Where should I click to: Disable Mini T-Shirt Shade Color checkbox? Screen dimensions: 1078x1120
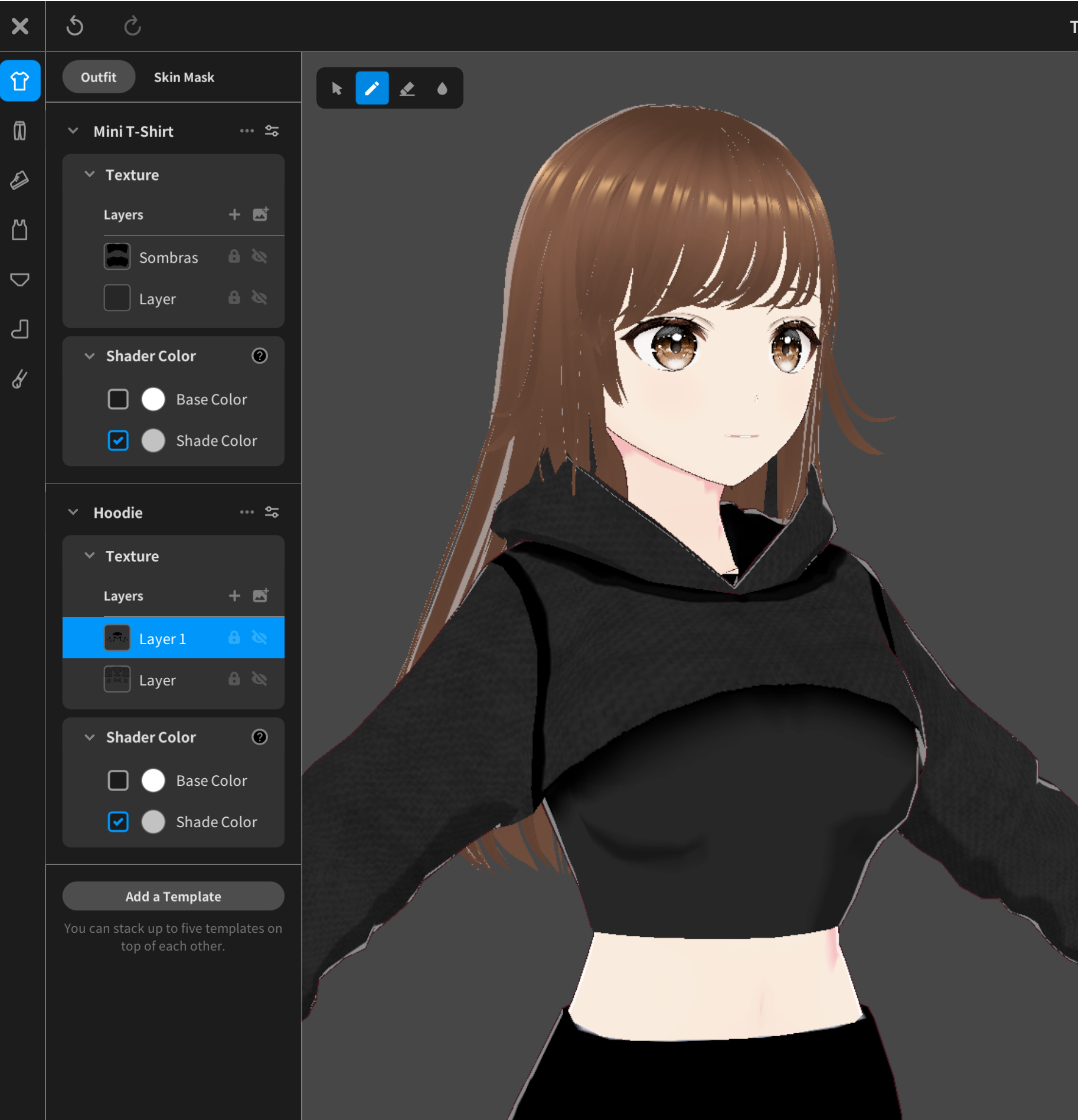click(118, 440)
